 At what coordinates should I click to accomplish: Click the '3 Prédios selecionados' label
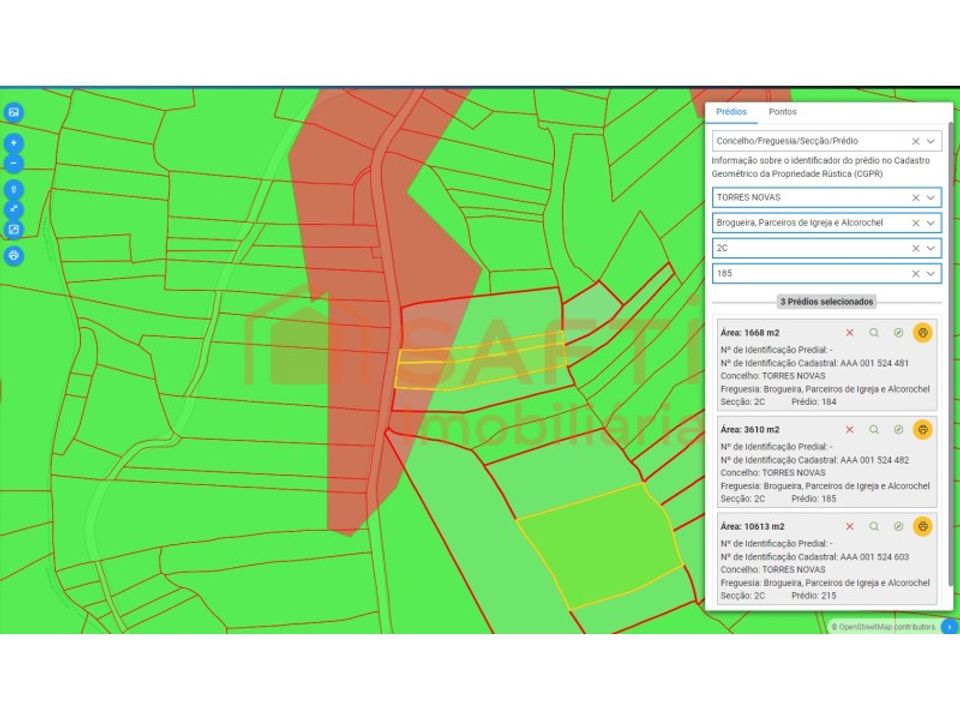point(827,302)
